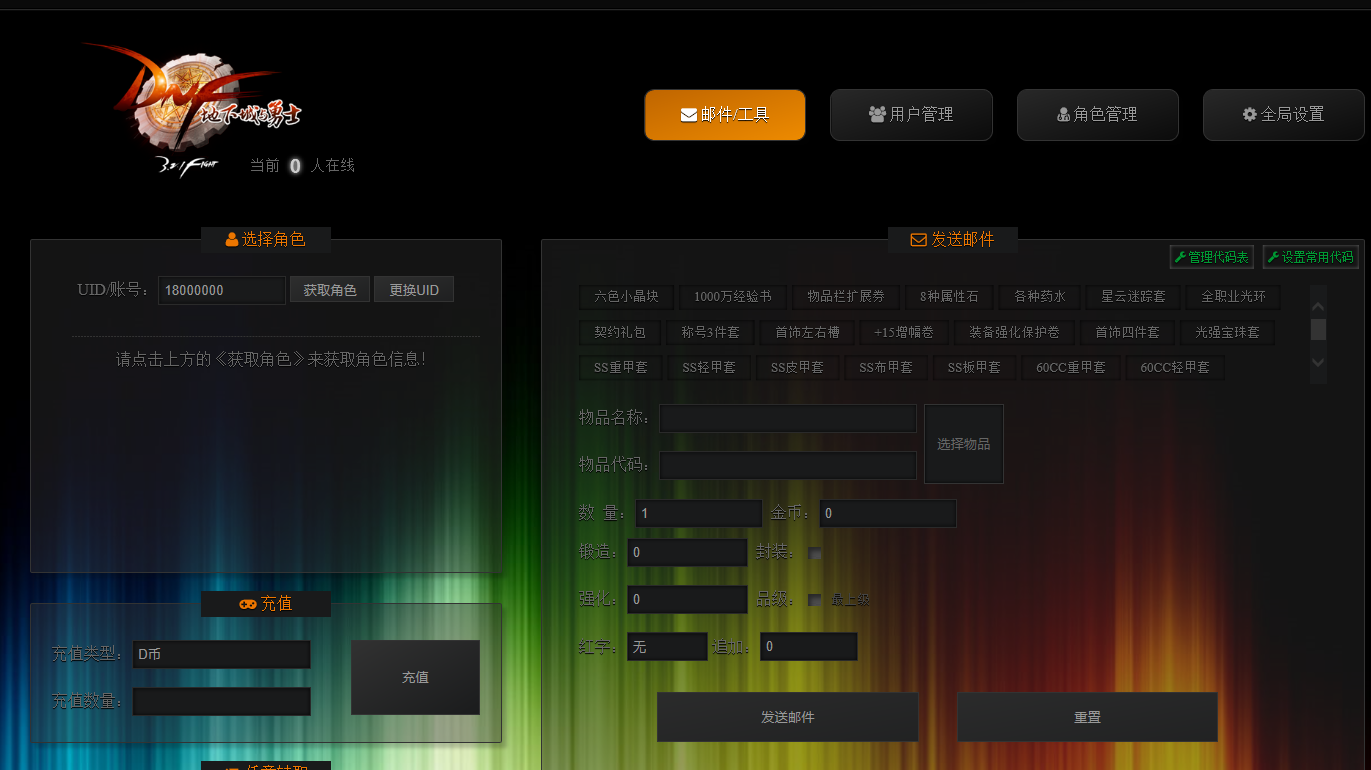Click the person icon on 角色管理 button
This screenshot has width=1371, height=770.
tap(1063, 114)
